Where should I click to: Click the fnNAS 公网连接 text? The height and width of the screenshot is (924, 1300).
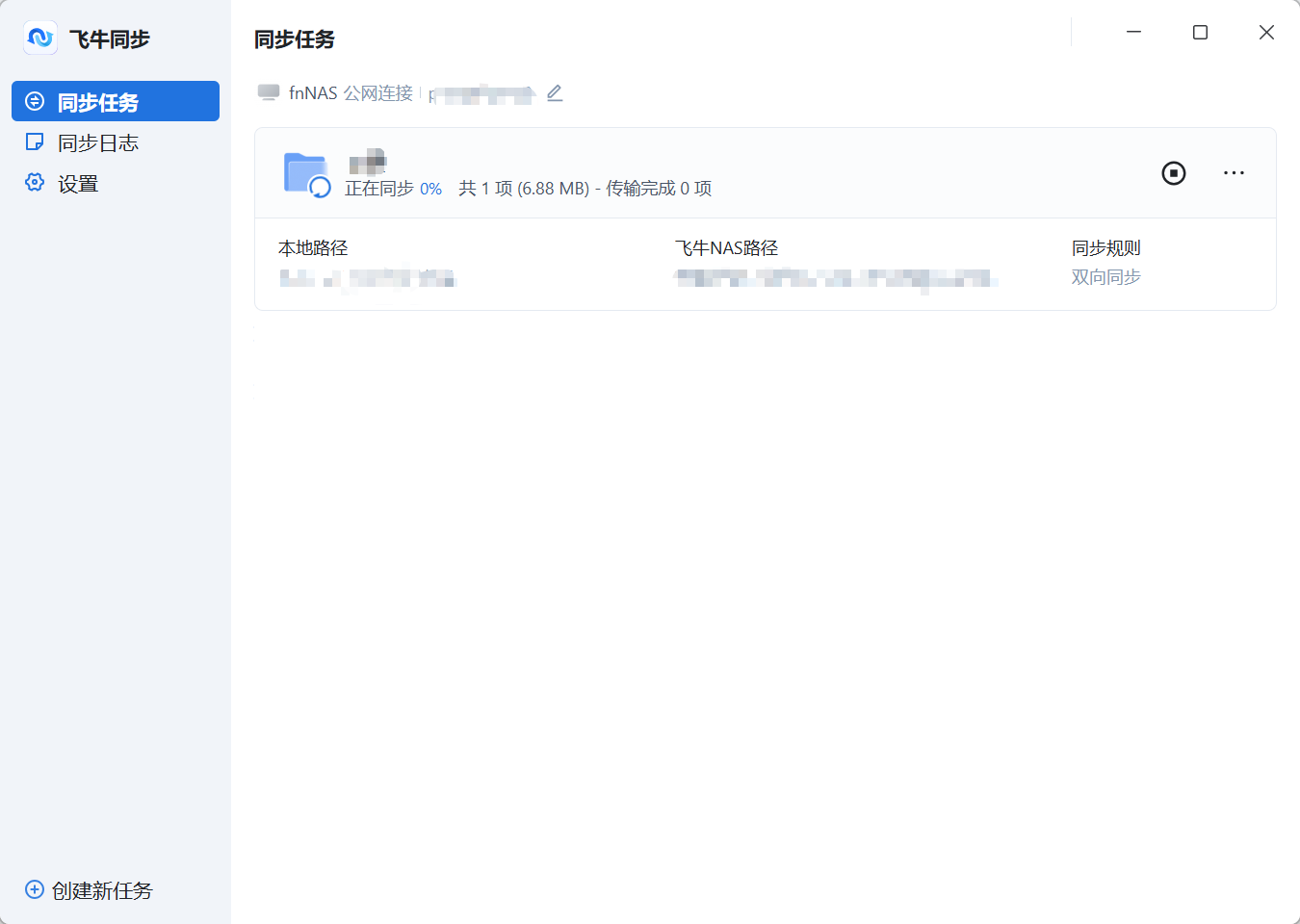pos(351,93)
